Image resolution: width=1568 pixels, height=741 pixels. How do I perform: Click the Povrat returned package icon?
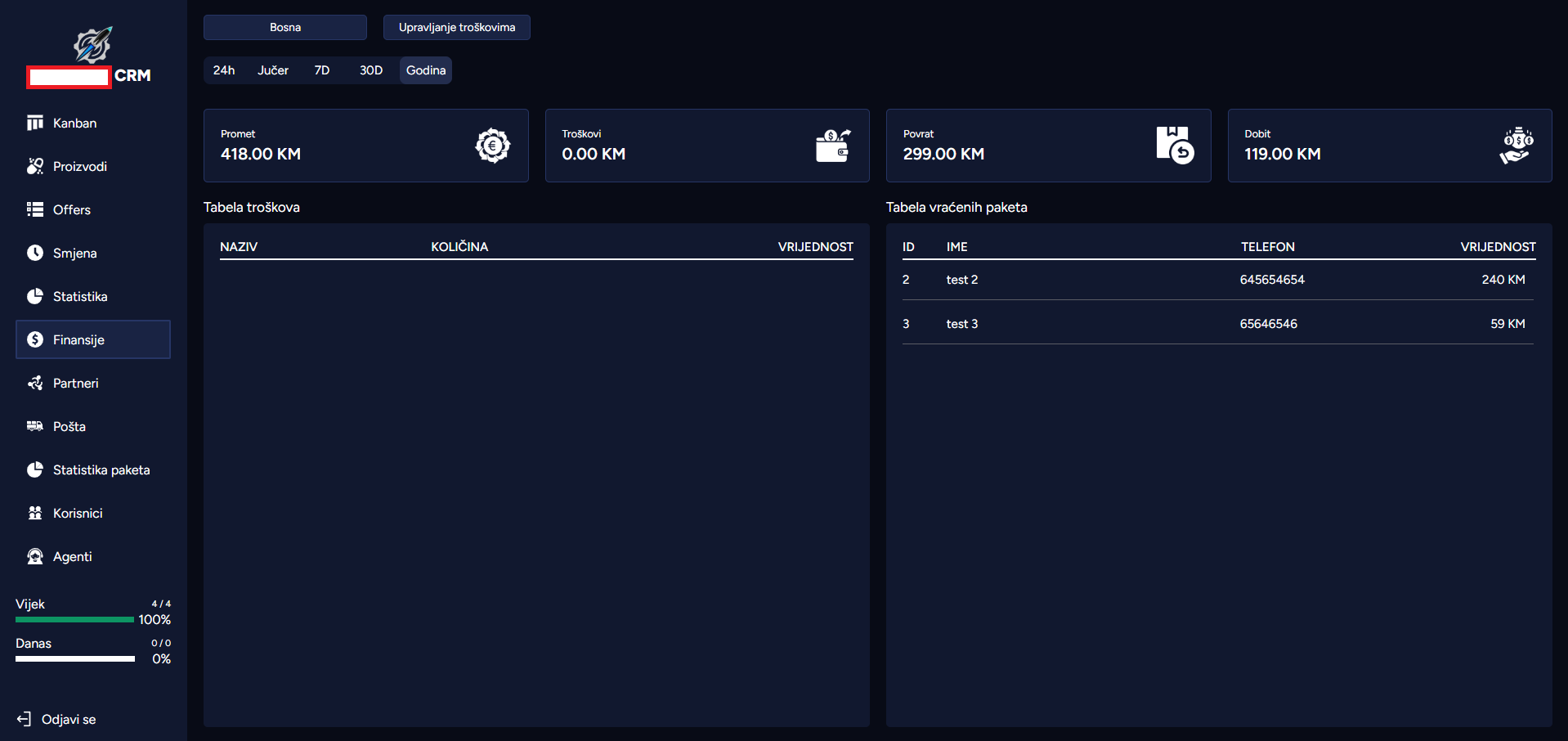click(1175, 146)
